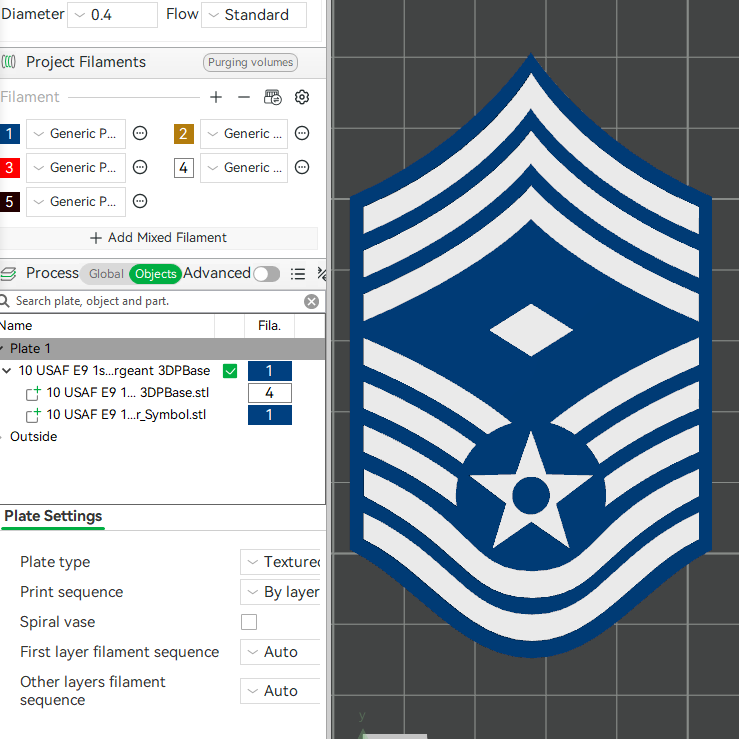Click the Purging volumes button
The height and width of the screenshot is (739, 739).
tap(250, 62)
